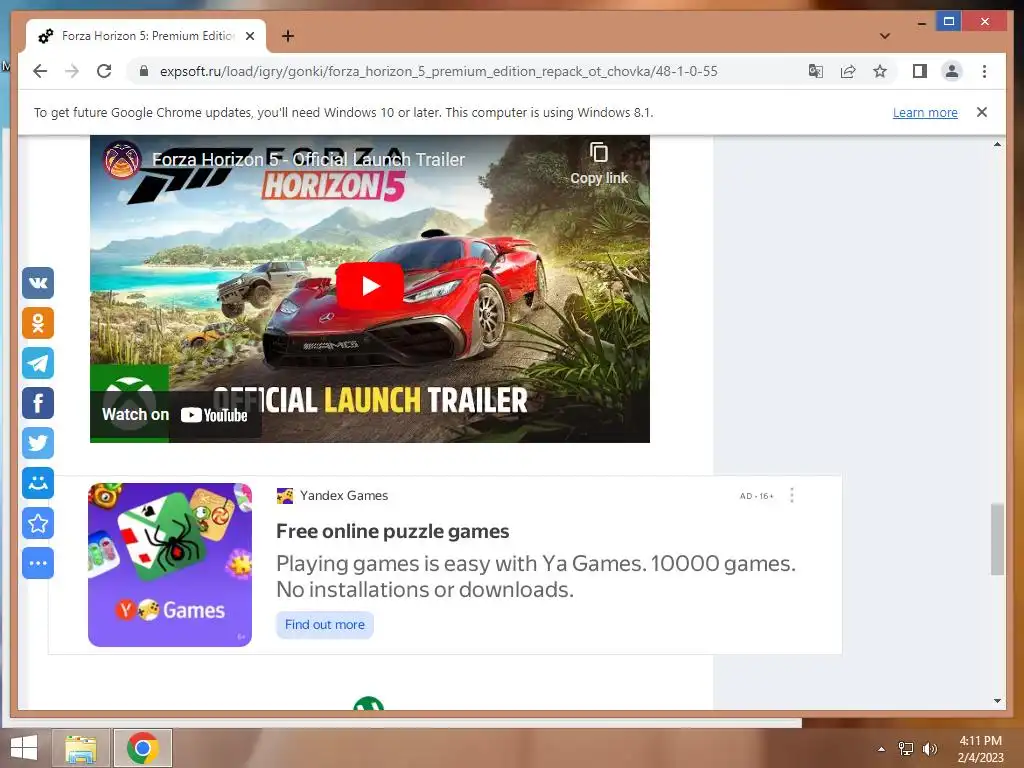Viewport: 1024px width, 768px height.
Task: Show hidden system tray icons
Action: pyautogui.click(x=882, y=748)
